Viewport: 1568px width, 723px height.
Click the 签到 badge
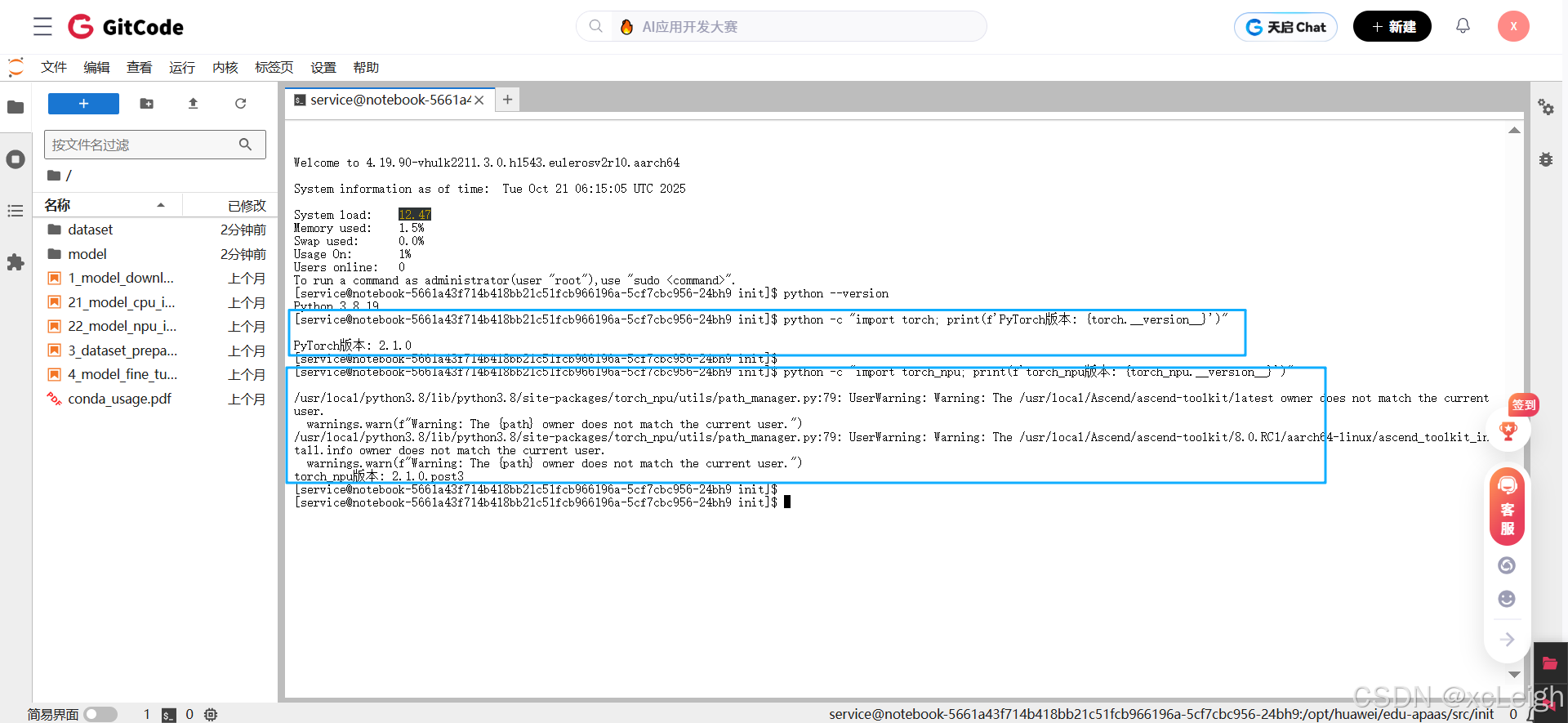click(1523, 404)
